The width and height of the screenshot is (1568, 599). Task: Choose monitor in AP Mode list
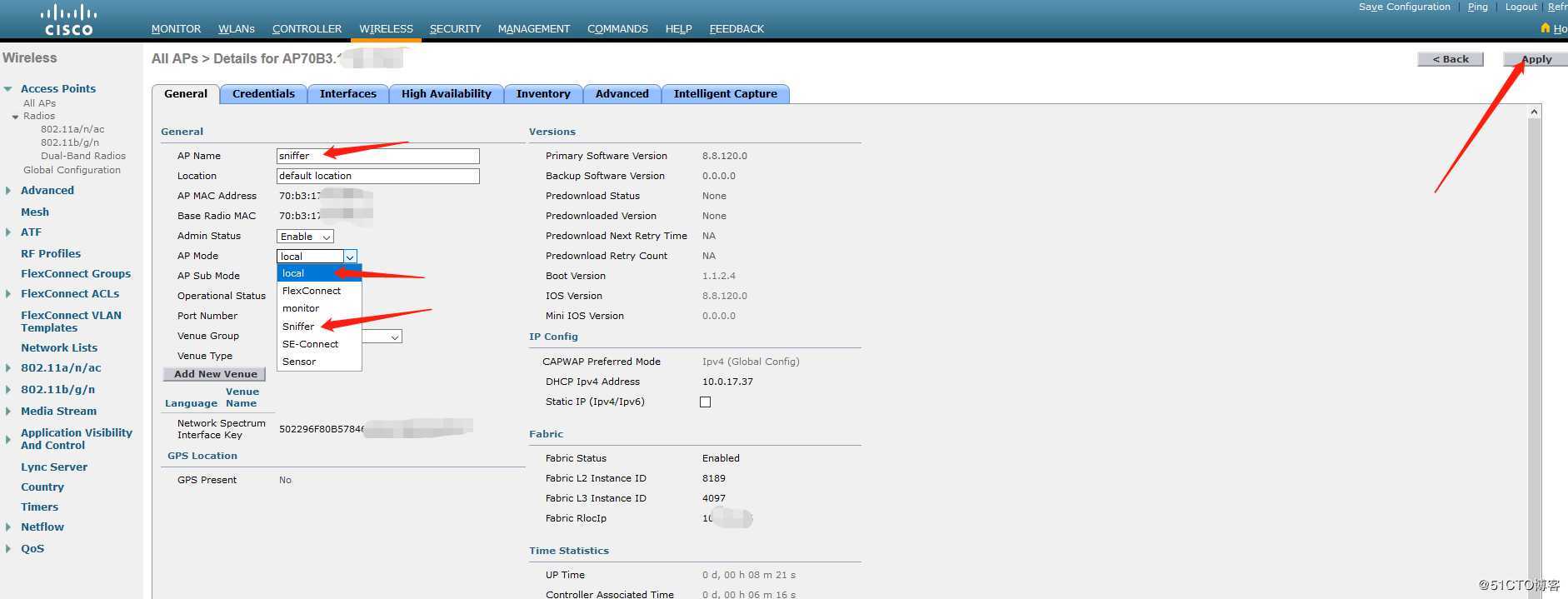point(319,308)
